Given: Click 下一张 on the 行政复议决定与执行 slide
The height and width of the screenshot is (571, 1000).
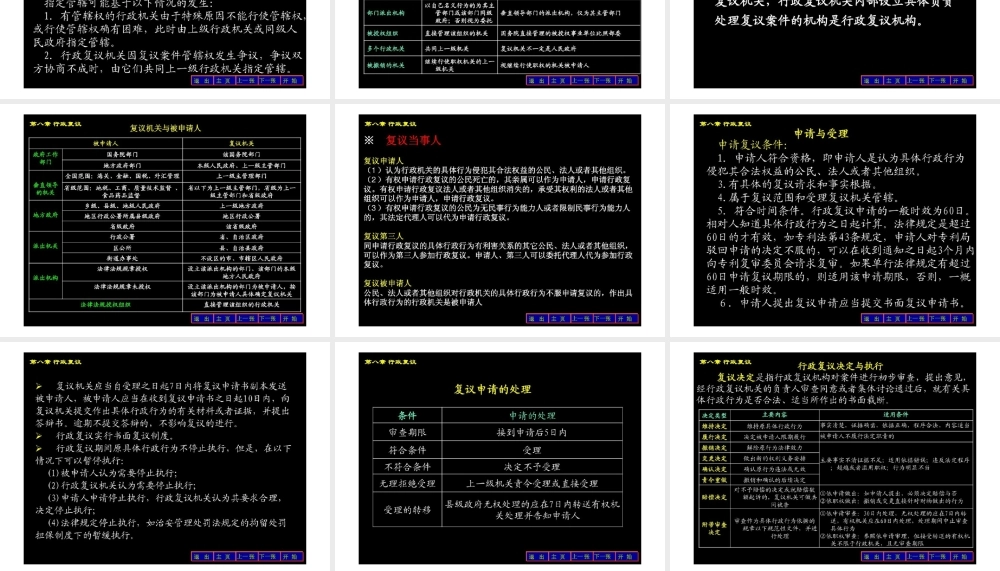Looking at the screenshot, I should 938,556.
